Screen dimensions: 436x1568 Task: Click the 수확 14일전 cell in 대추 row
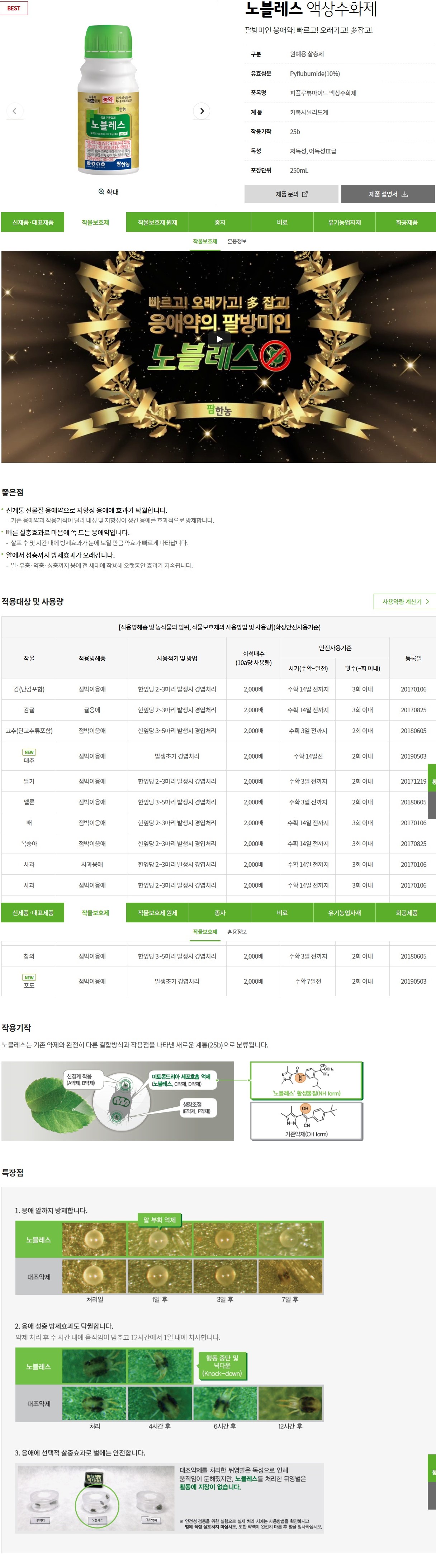click(308, 756)
